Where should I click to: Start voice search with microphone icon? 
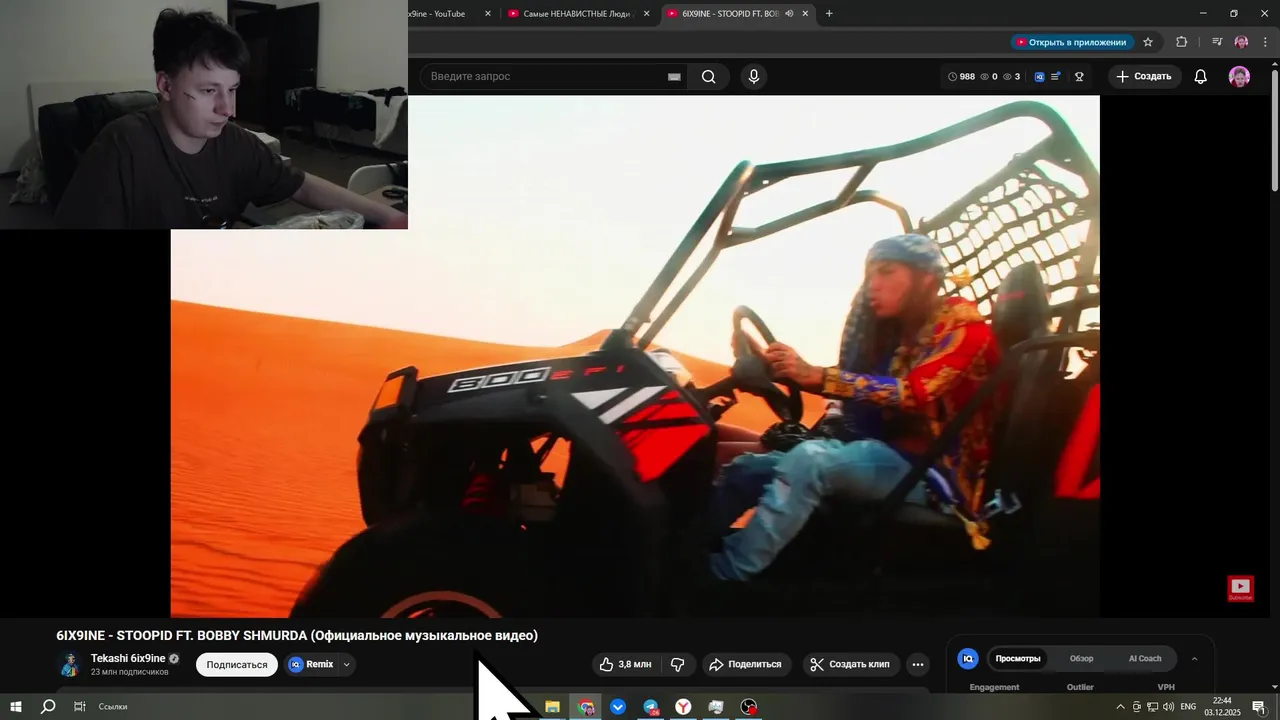click(x=754, y=77)
